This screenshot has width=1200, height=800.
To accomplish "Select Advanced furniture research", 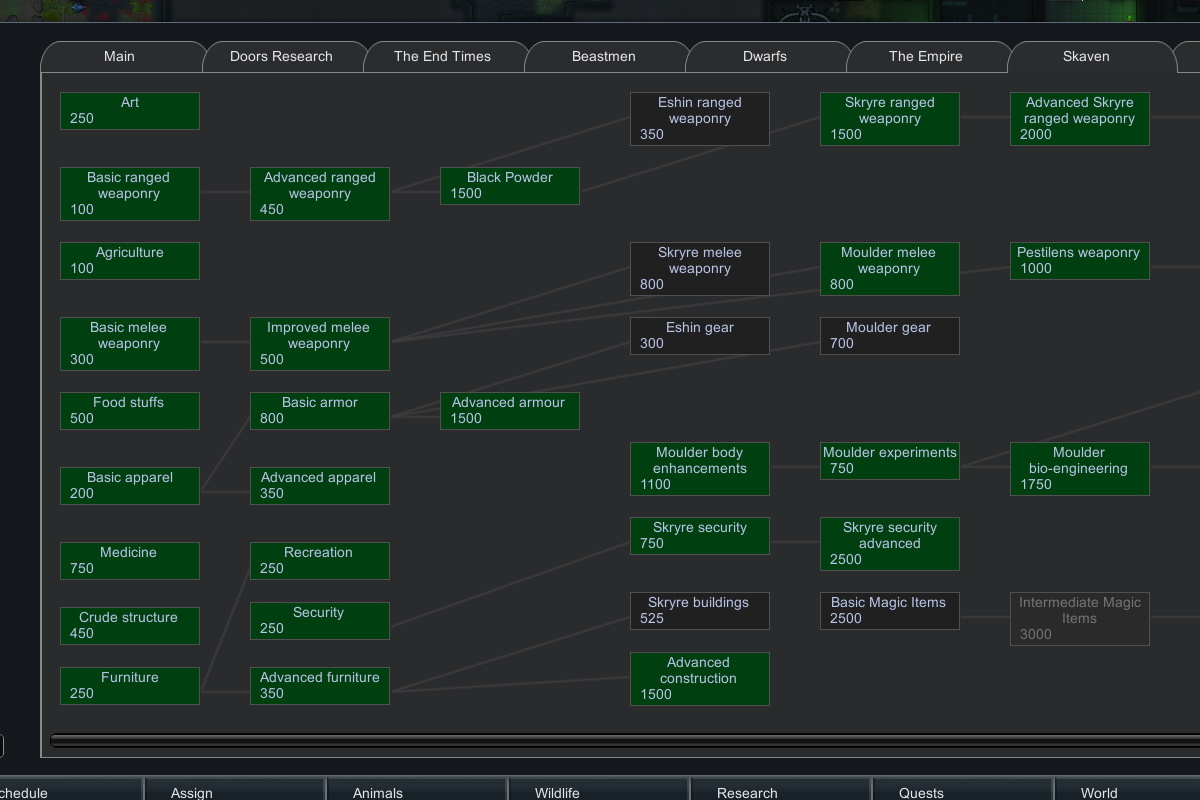I will [320, 686].
